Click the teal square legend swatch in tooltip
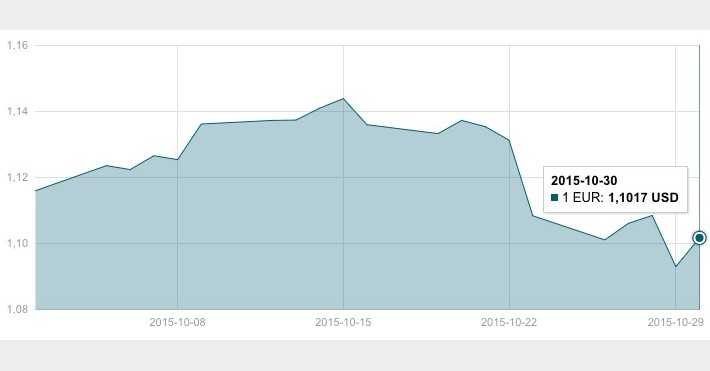This screenshot has height=371, width=710. [555, 198]
